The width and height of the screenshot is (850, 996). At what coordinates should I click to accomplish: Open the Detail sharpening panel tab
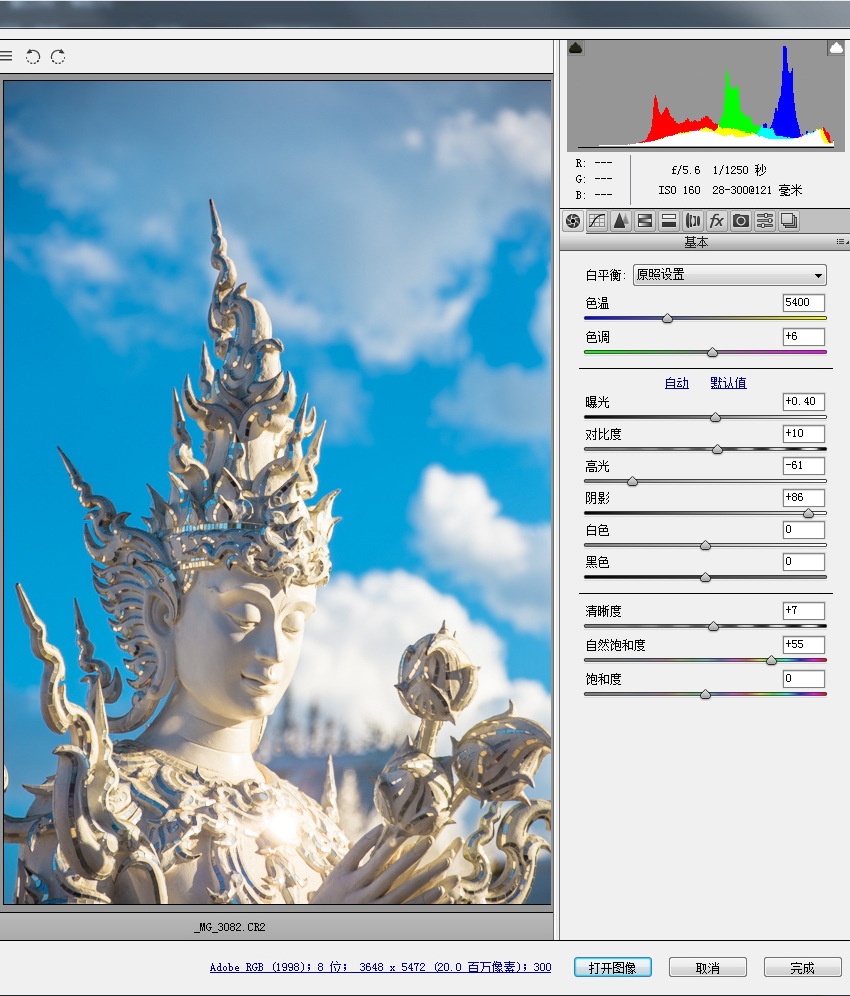pyautogui.click(x=621, y=221)
